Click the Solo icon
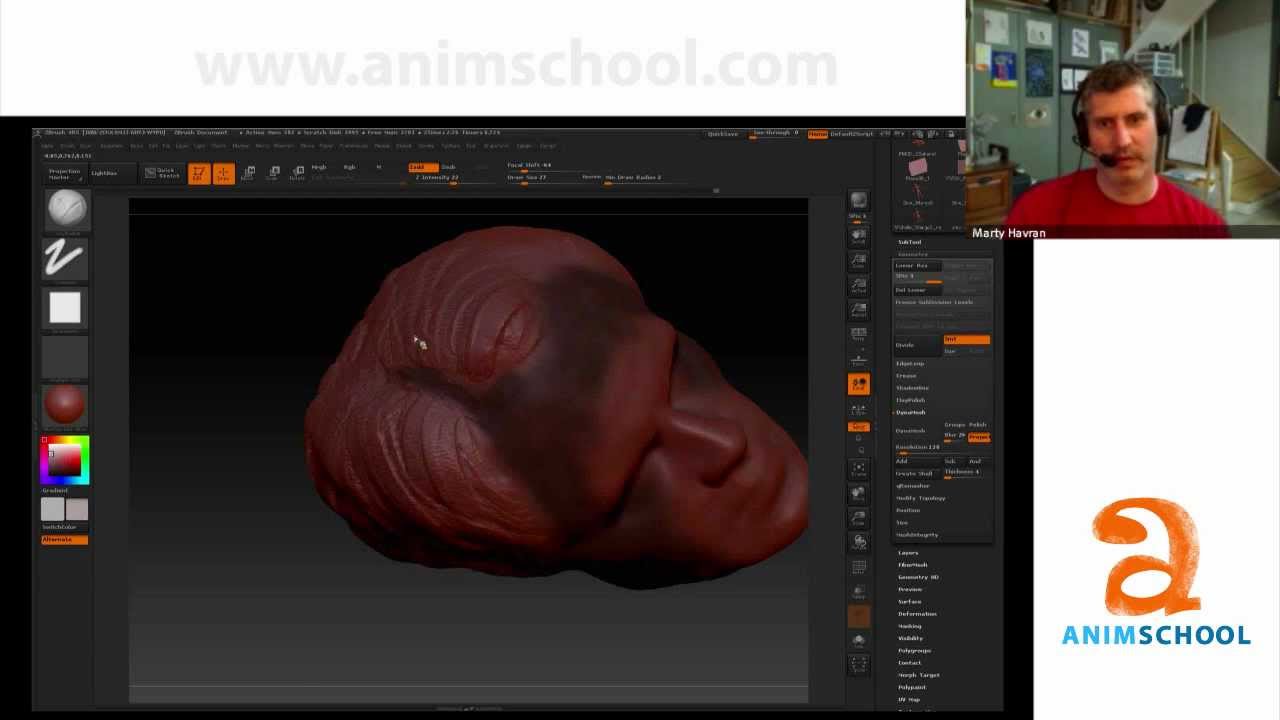The height and width of the screenshot is (720, 1280). point(858,641)
